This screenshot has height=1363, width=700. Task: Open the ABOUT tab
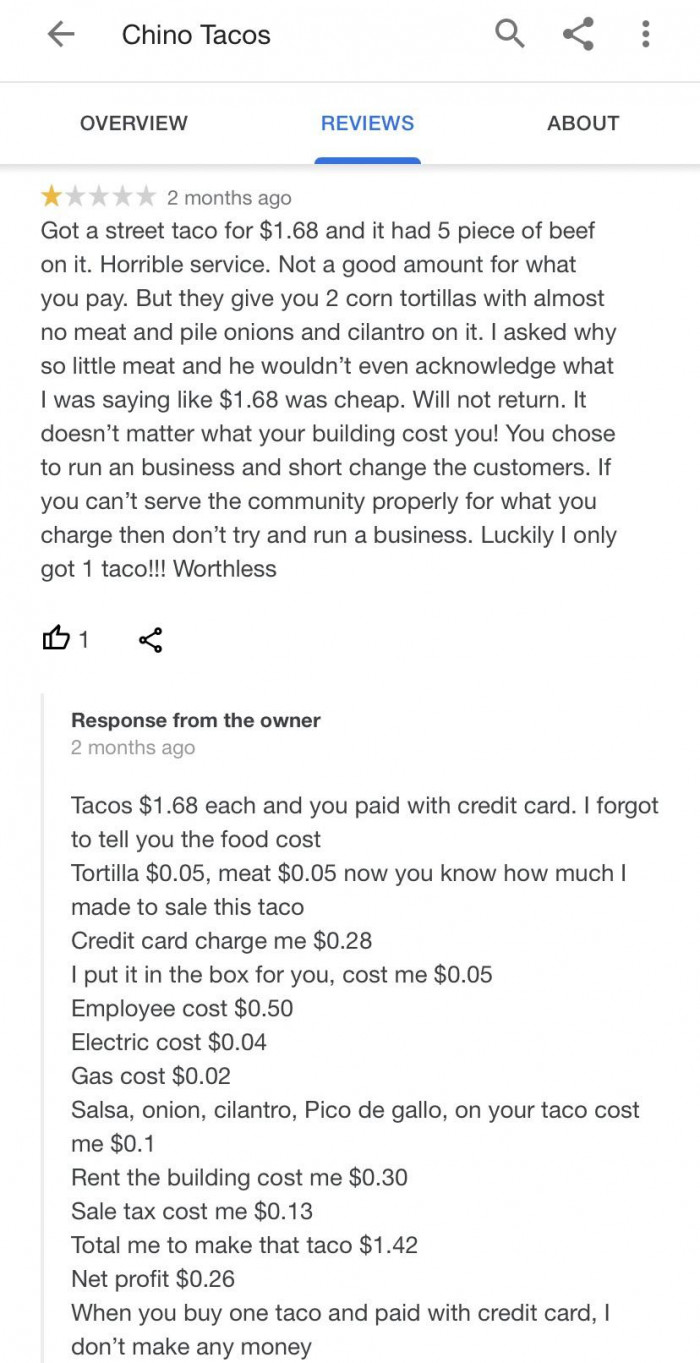pyautogui.click(x=583, y=123)
